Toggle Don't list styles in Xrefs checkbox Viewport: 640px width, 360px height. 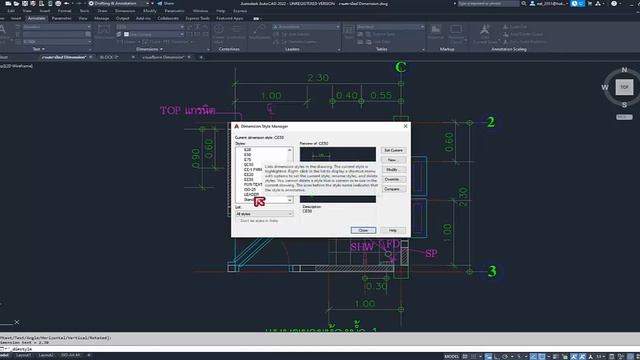click(238, 221)
